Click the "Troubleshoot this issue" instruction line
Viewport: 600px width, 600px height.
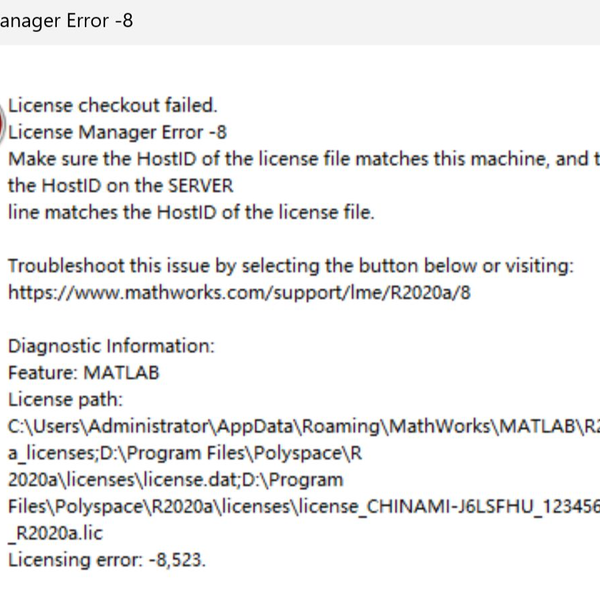click(x=290, y=266)
